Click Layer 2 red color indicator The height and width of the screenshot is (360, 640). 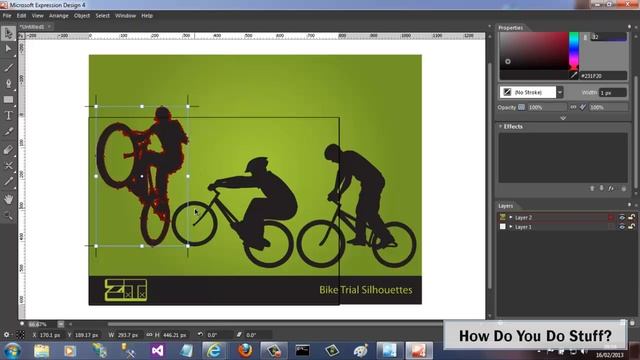[x=611, y=218]
